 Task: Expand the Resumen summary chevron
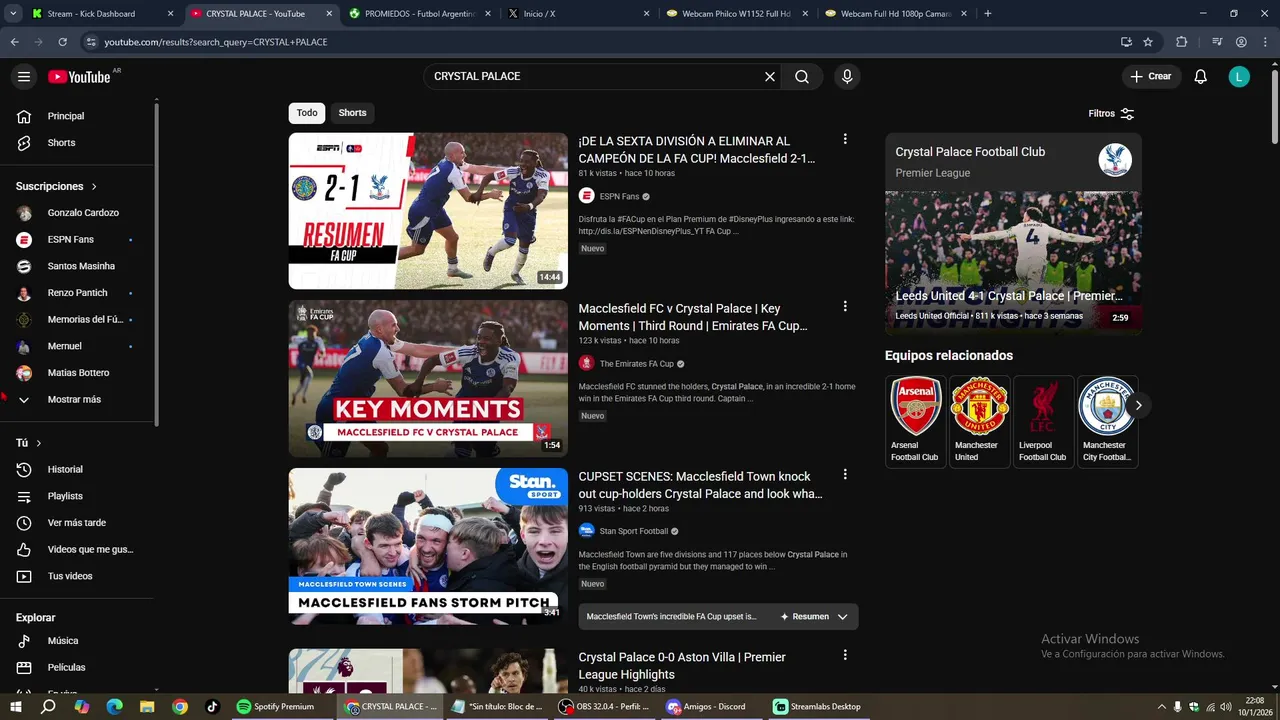click(842, 617)
